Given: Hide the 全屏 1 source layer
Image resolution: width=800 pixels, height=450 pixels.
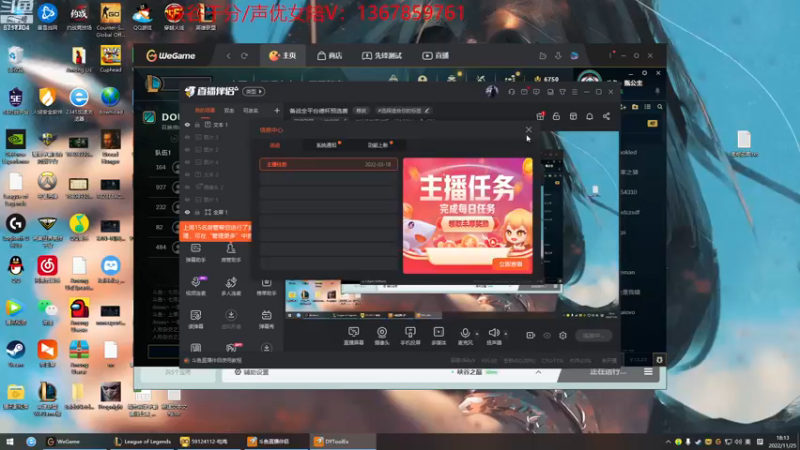Looking at the screenshot, I should pos(187,212).
